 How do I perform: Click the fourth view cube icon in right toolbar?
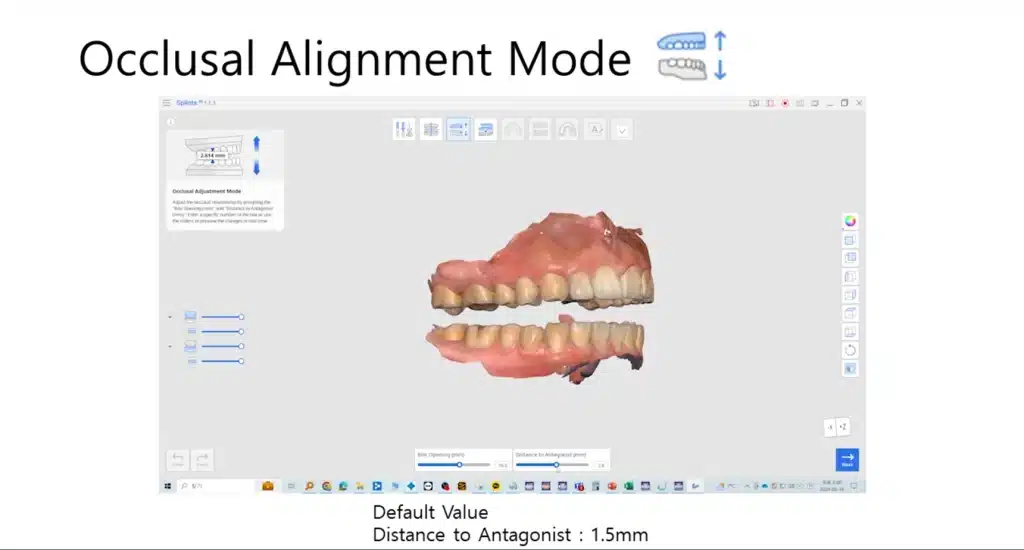tap(850, 295)
